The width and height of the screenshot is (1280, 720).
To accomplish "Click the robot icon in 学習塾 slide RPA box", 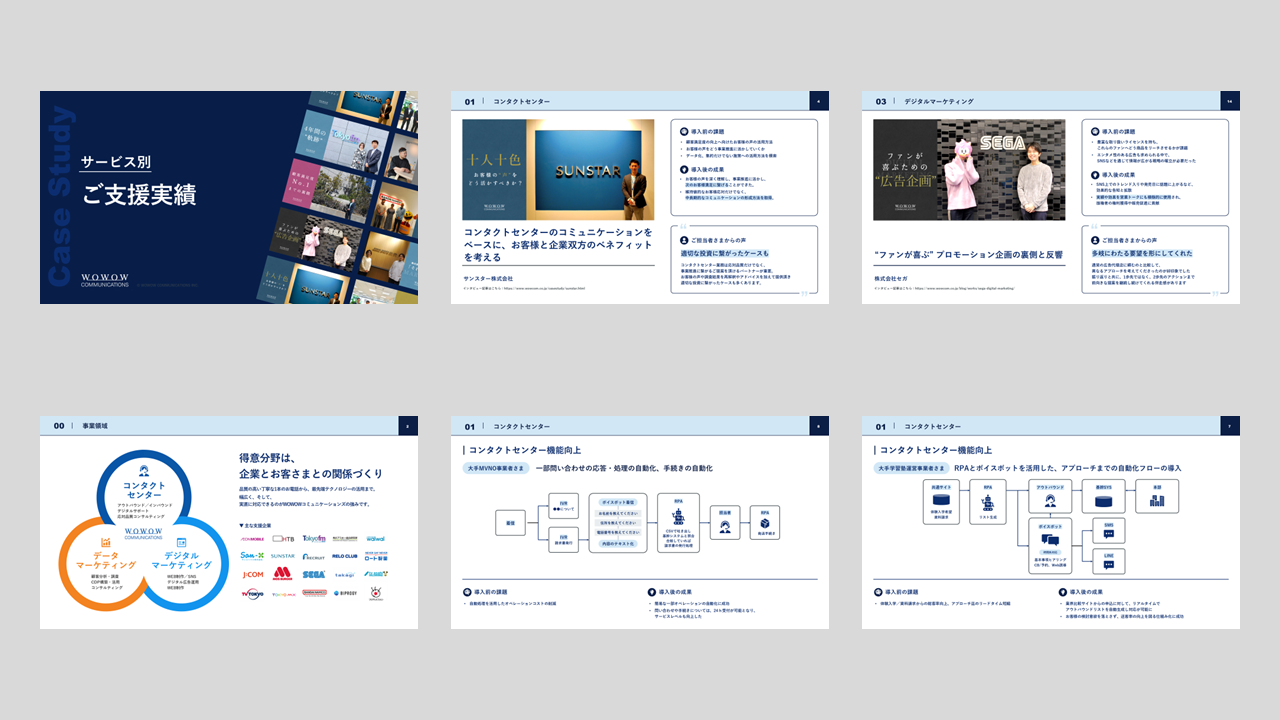I will pyautogui.click(x=988, y=503).
